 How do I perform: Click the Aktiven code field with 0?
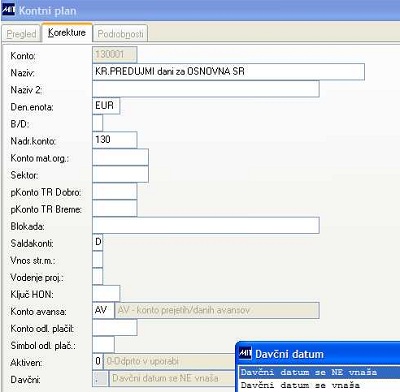pyautogui.click(x=98, y=361)
